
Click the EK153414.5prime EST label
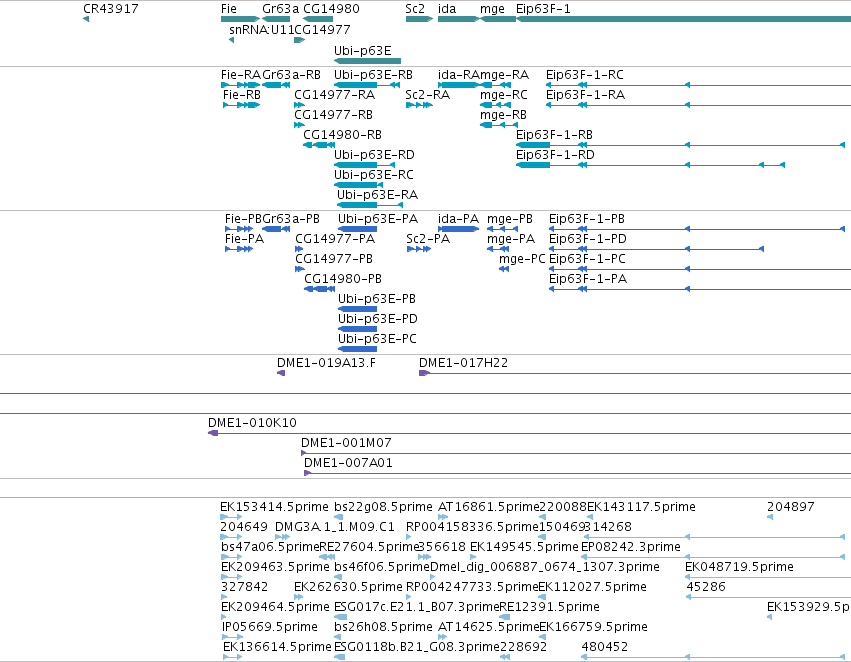(x=274, y=507)
